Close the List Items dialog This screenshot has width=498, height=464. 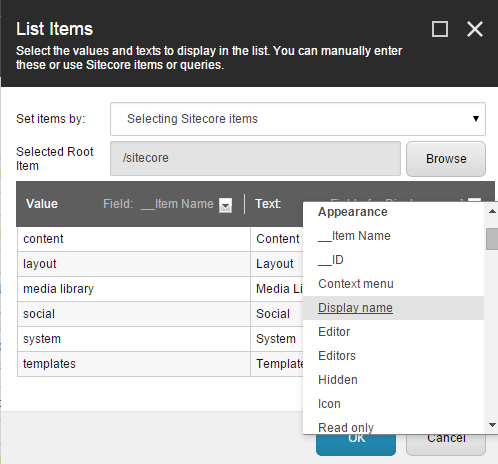(x=475, y=29)
